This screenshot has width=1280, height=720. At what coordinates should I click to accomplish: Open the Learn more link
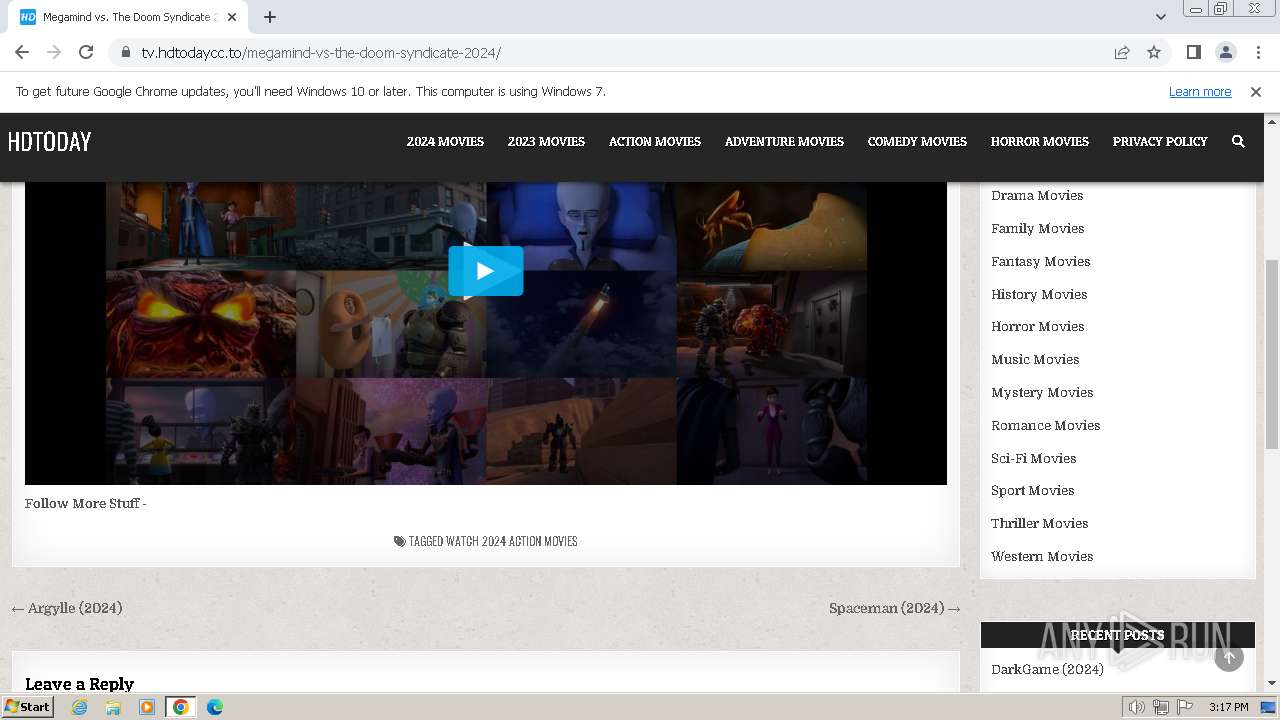pos(1200,92)
